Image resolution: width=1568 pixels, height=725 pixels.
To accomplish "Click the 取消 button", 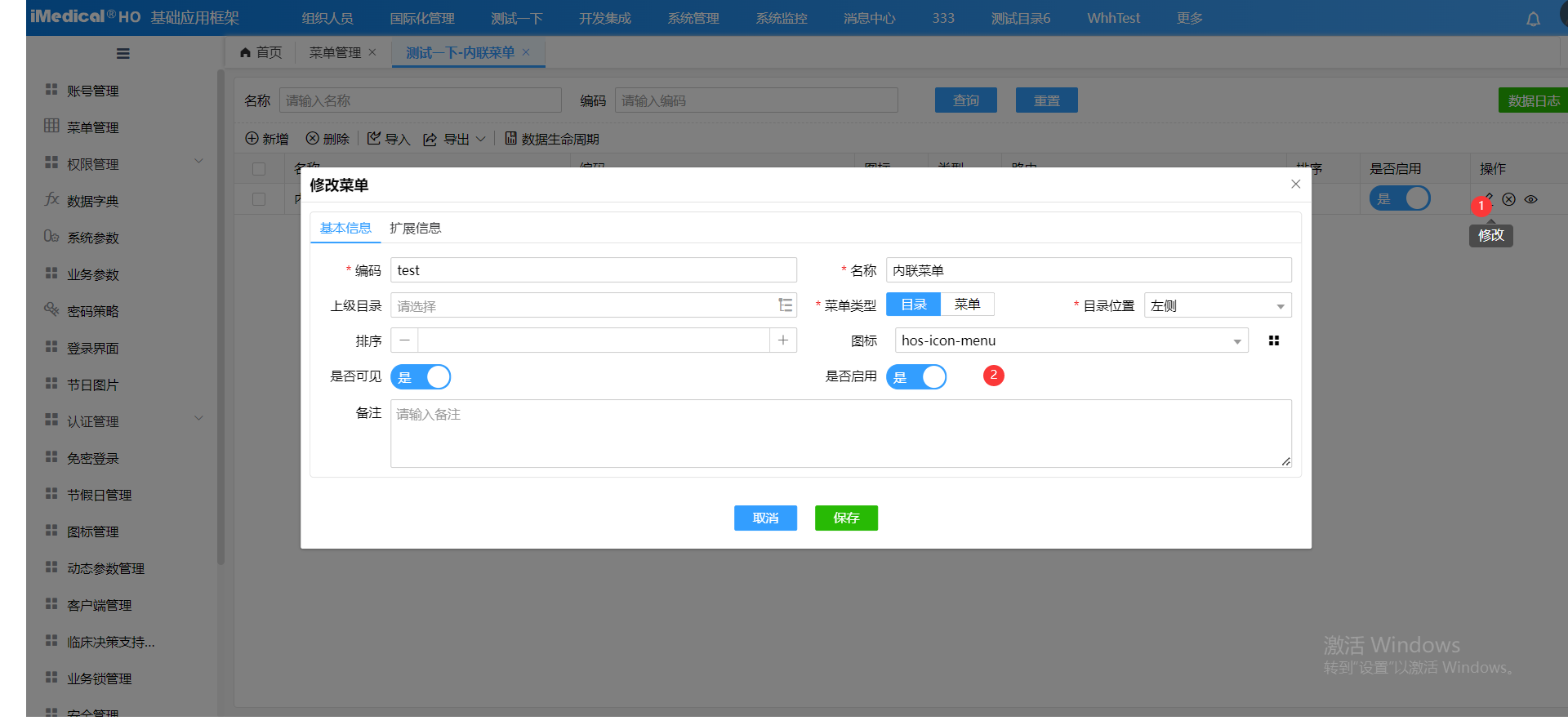I will 765,518.
